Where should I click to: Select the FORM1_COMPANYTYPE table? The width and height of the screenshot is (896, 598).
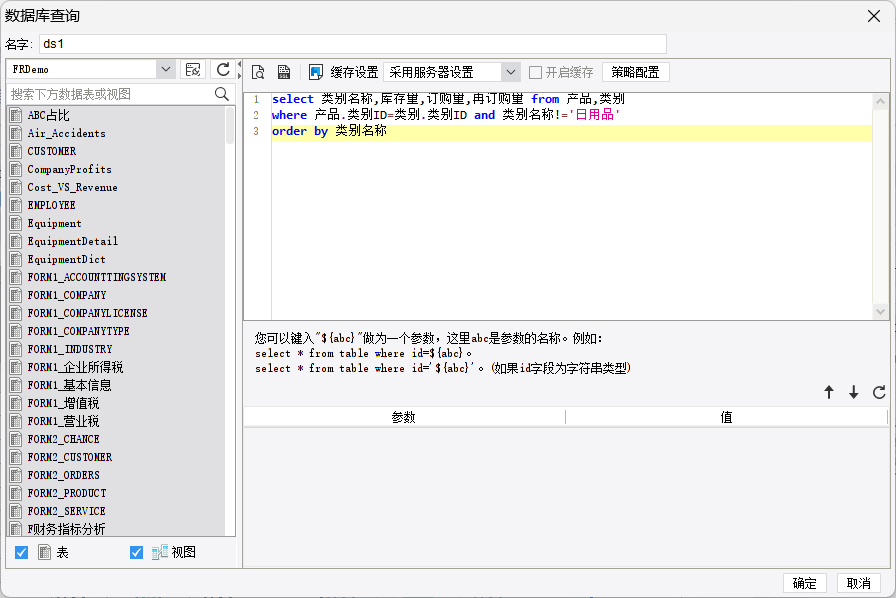tap(78, 331)
